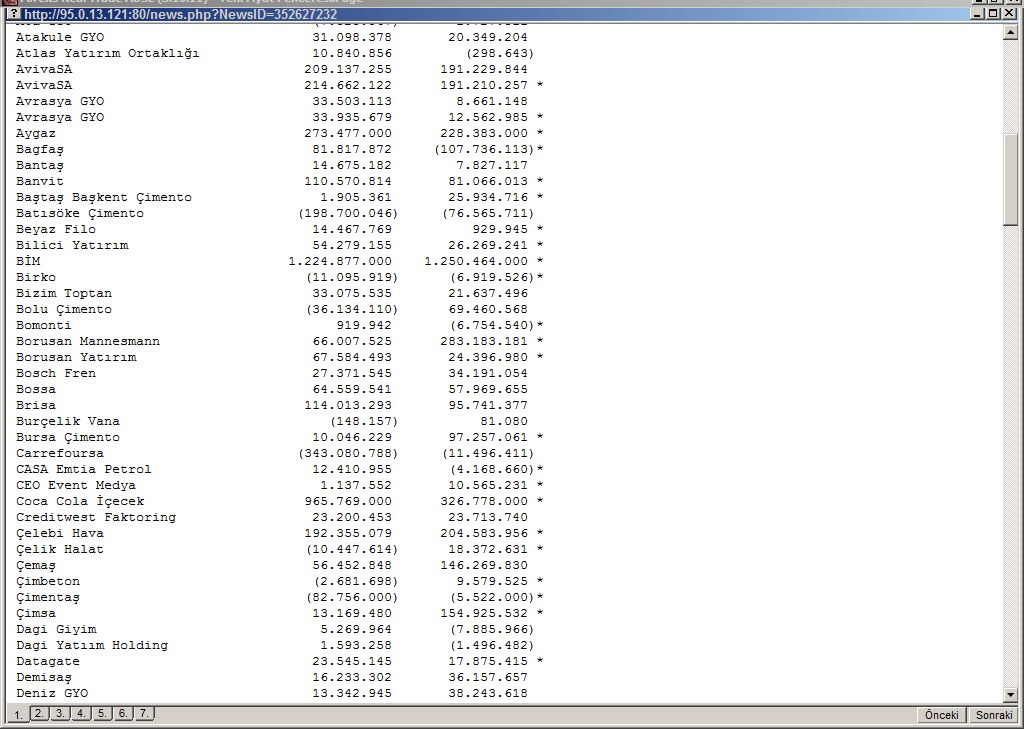Click Dagi Yatıım Holding name
This screenshot has width=1024, height=729.
click(91, 645)
